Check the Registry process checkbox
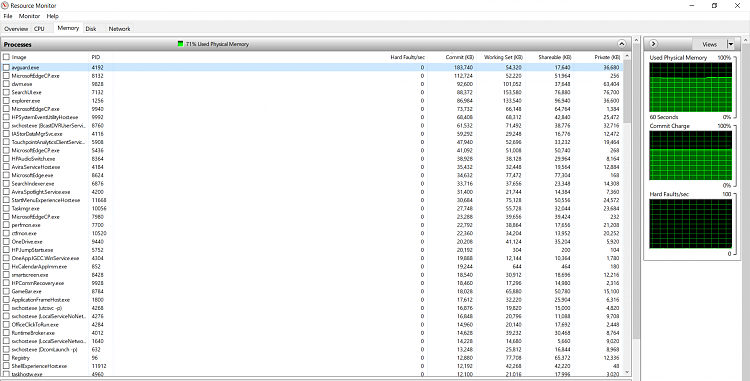The image size is (750, 381). click(6, 358)
